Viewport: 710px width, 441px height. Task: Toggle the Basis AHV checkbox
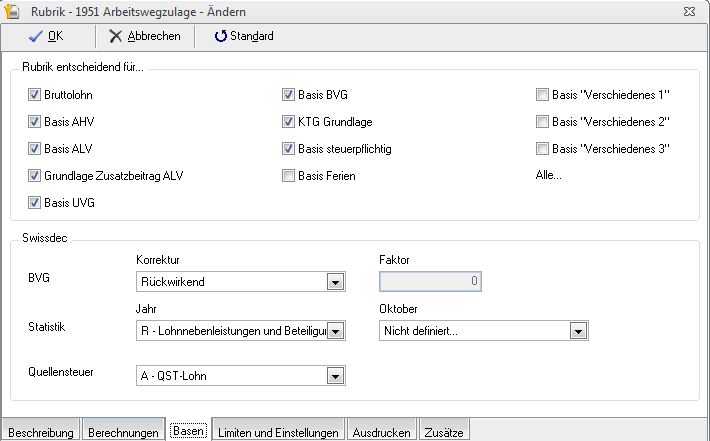point(34,122)
